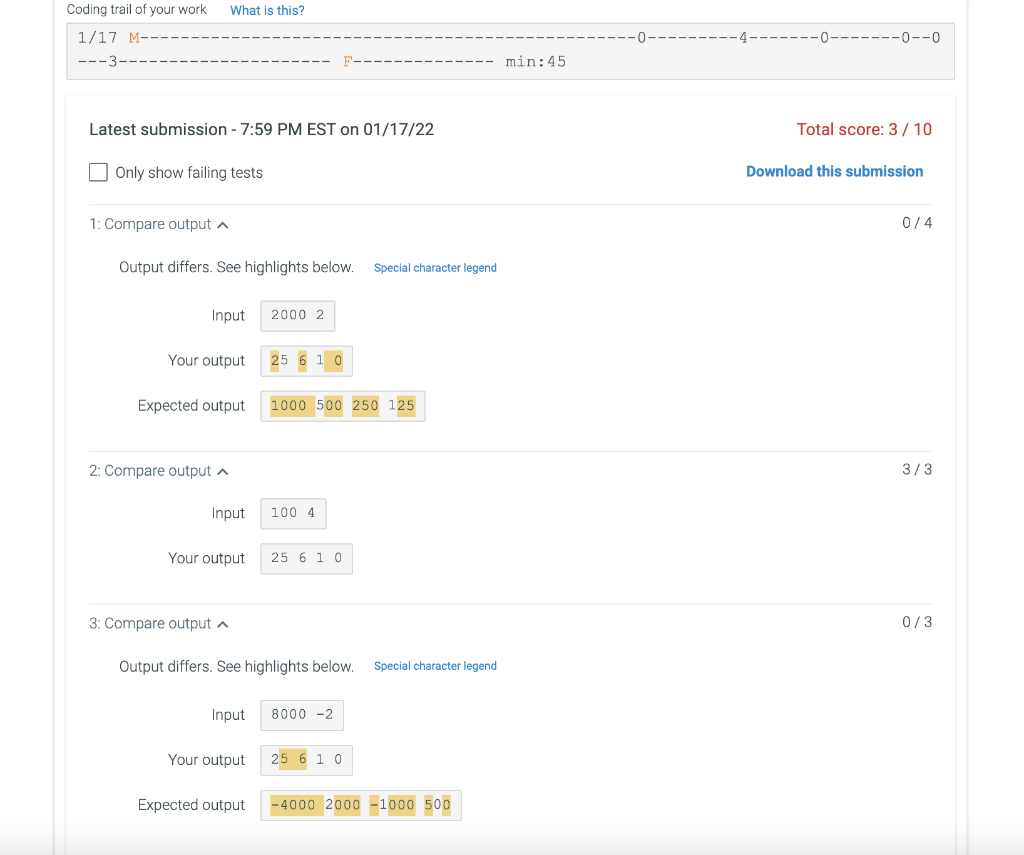
Task: Click test 2 input value '100 4'
Action: [x=293, y=513]
